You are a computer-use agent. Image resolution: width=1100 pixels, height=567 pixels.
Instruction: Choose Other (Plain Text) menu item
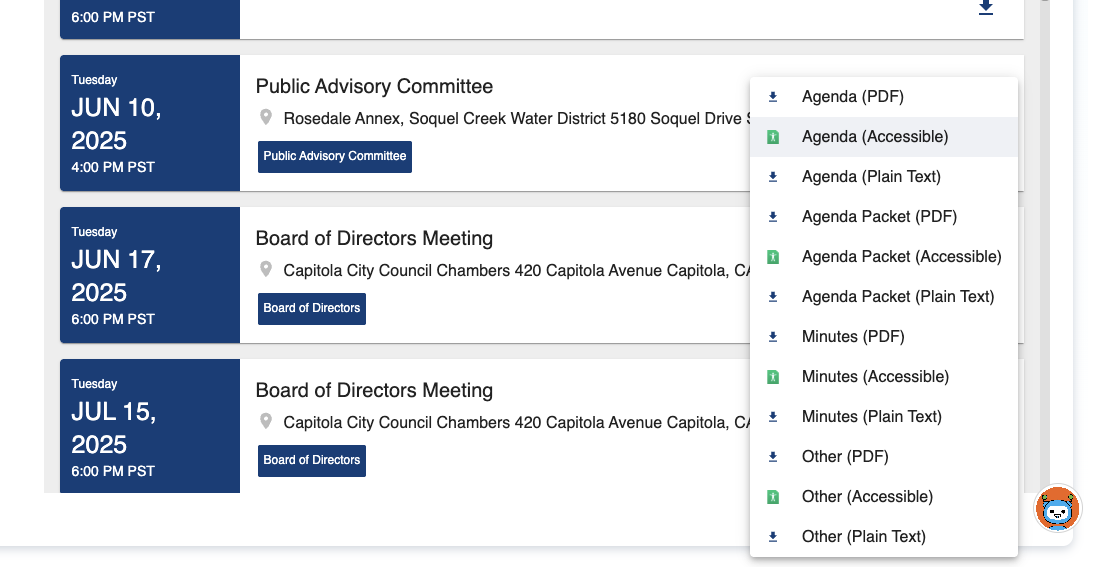pyautogui.click(x=884, y=537)
